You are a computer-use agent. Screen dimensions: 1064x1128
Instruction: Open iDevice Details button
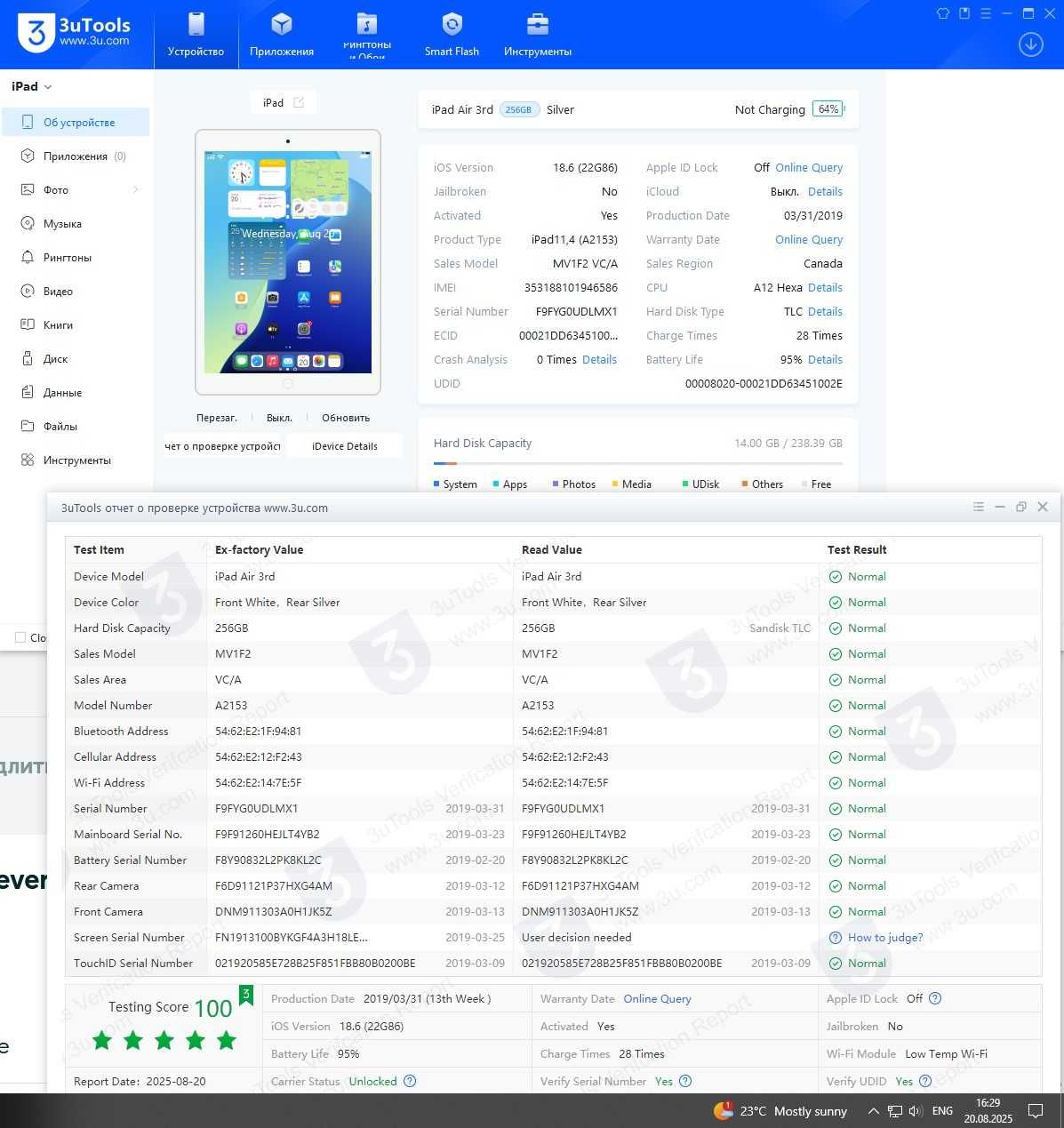pyautogui.click(x=345, y=446)
